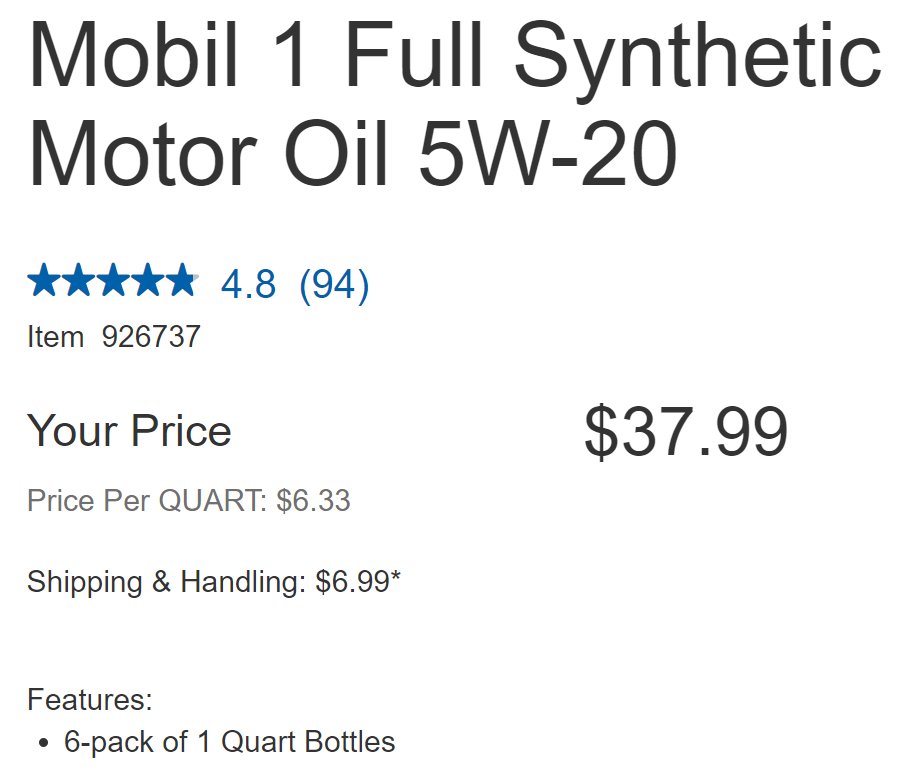This screenshot has height=776, width=905.
Task: Open the (94) reviews count link
Action: [x=334, y=286]
